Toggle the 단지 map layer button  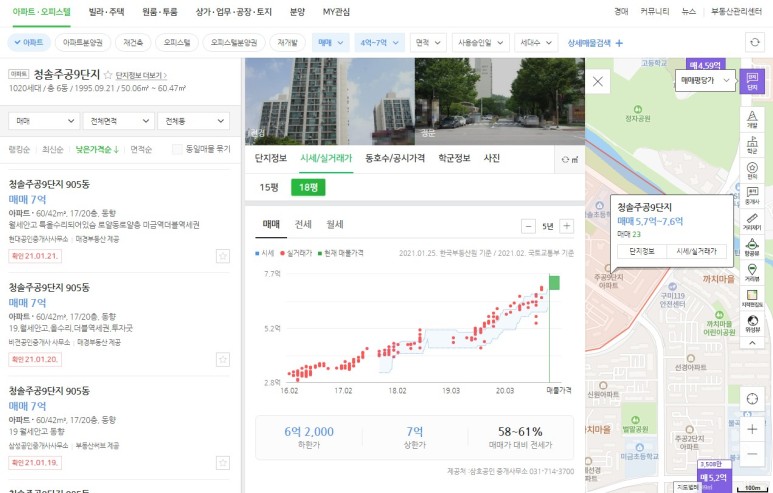pyautogui.click(x=752, y=81)
